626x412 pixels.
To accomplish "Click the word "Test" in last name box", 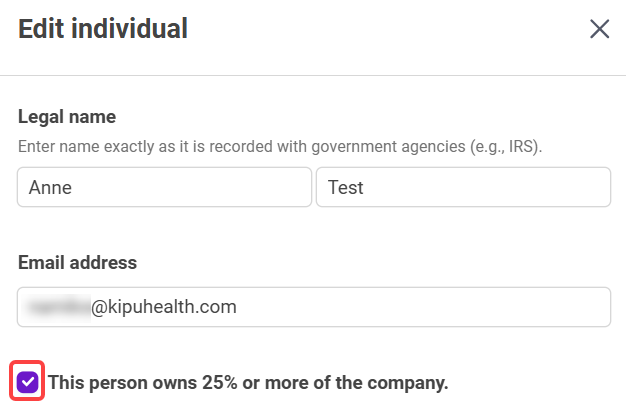I will pos(344,187).
